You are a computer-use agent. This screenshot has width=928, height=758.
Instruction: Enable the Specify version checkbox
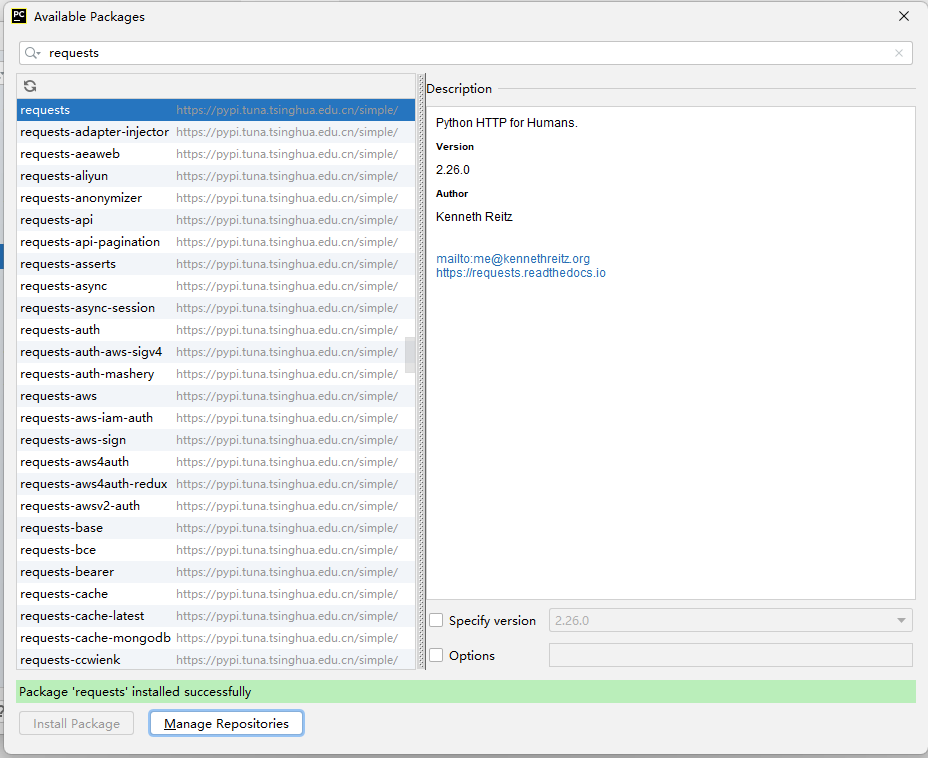(436, 620)
